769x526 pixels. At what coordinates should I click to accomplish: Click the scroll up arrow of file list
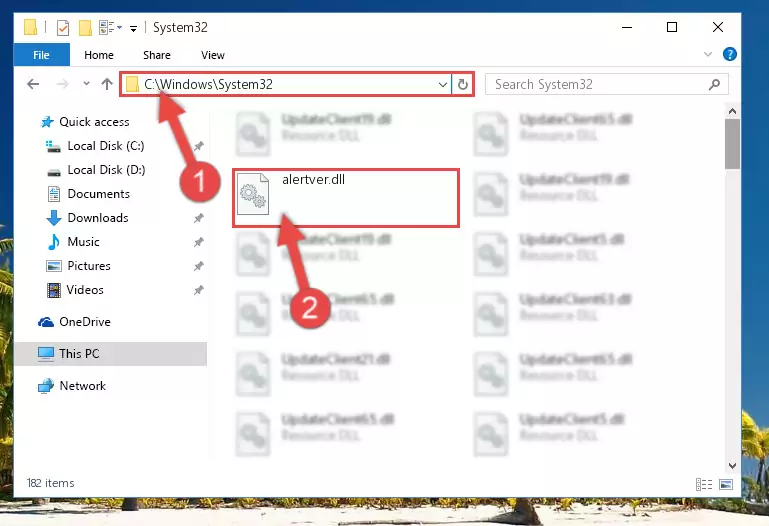click(732, 111)
